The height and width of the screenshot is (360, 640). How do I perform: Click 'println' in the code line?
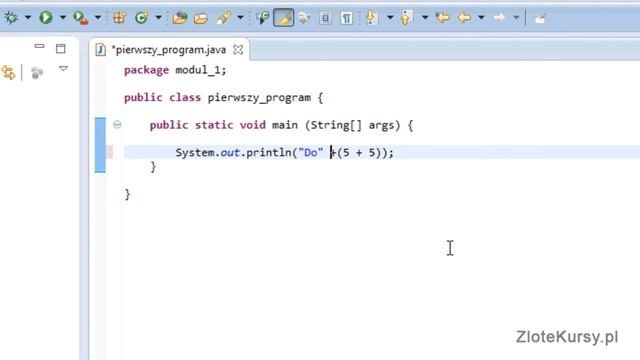pyautogui.click(x=269, y=153)
